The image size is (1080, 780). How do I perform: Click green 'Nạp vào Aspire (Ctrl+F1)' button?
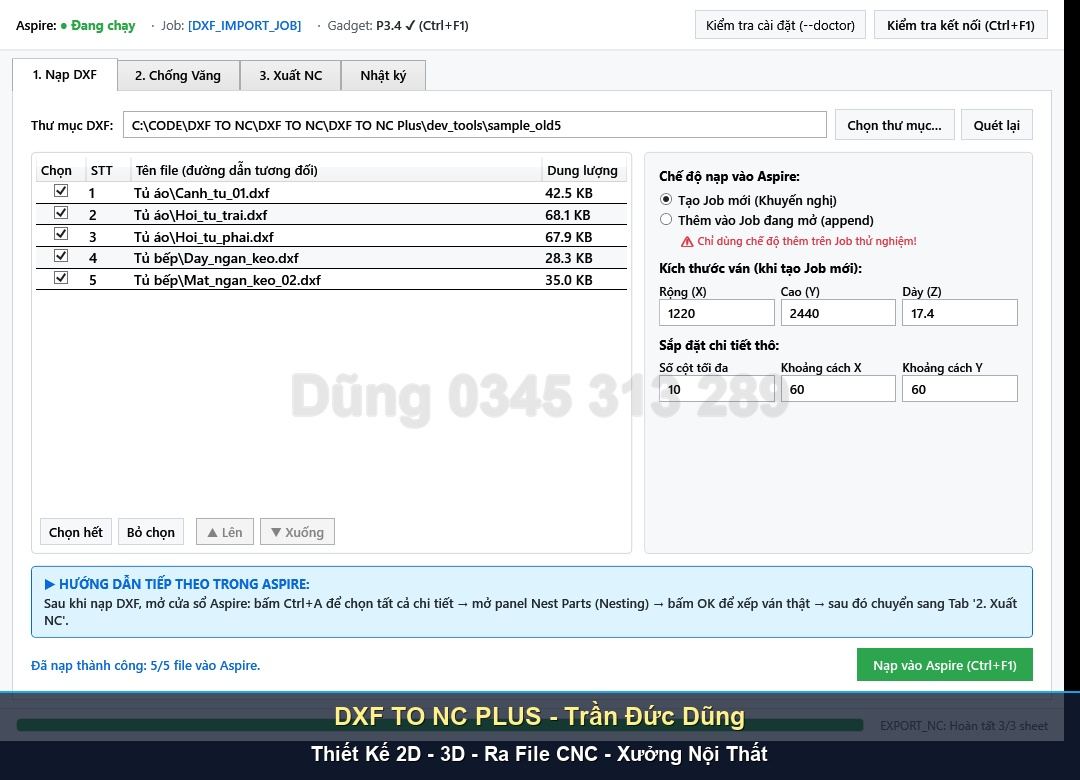point(945,665)
